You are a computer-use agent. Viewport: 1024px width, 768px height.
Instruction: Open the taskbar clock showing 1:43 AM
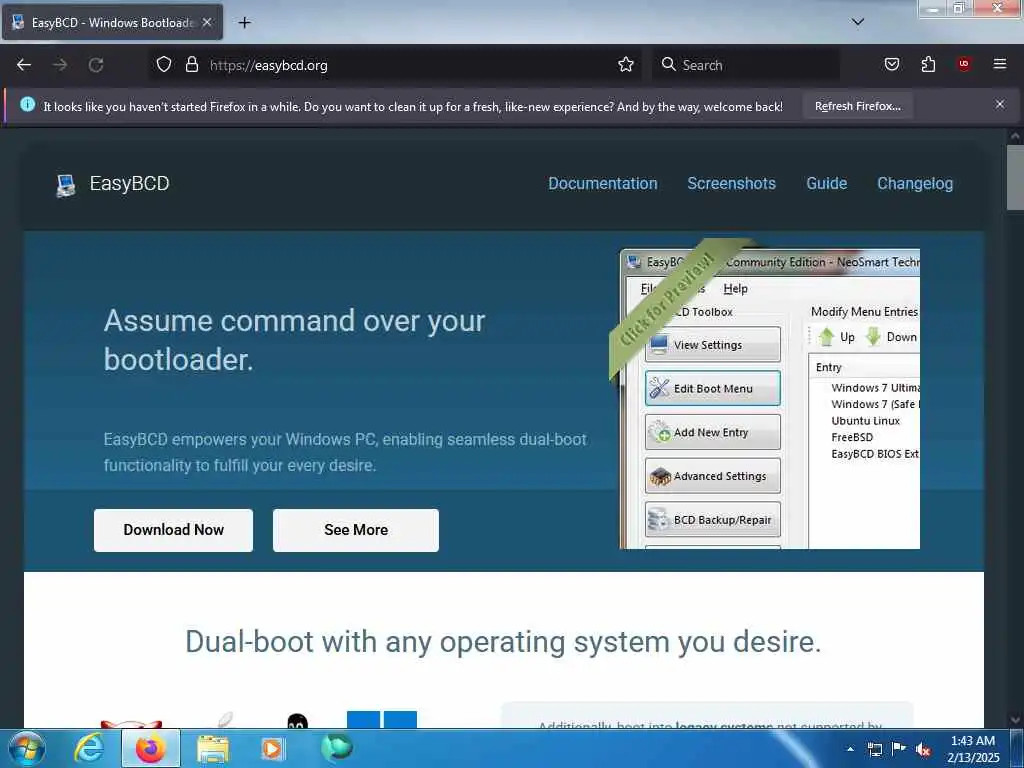[x=973, y=749]
